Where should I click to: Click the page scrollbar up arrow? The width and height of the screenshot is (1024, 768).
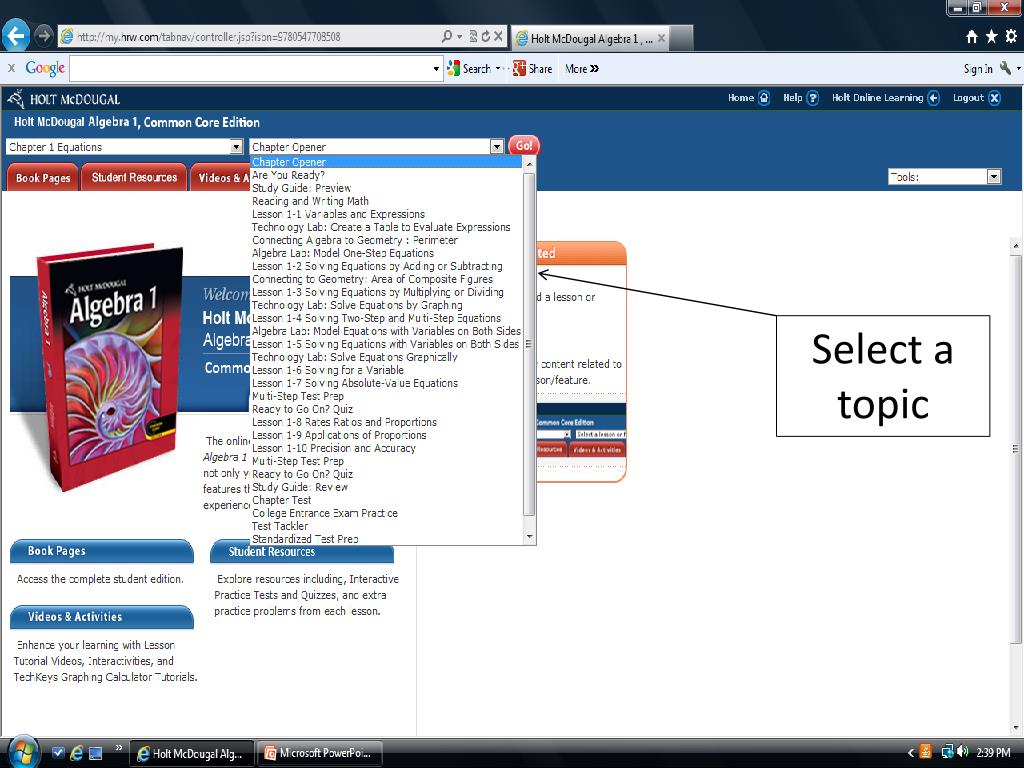1016,246
